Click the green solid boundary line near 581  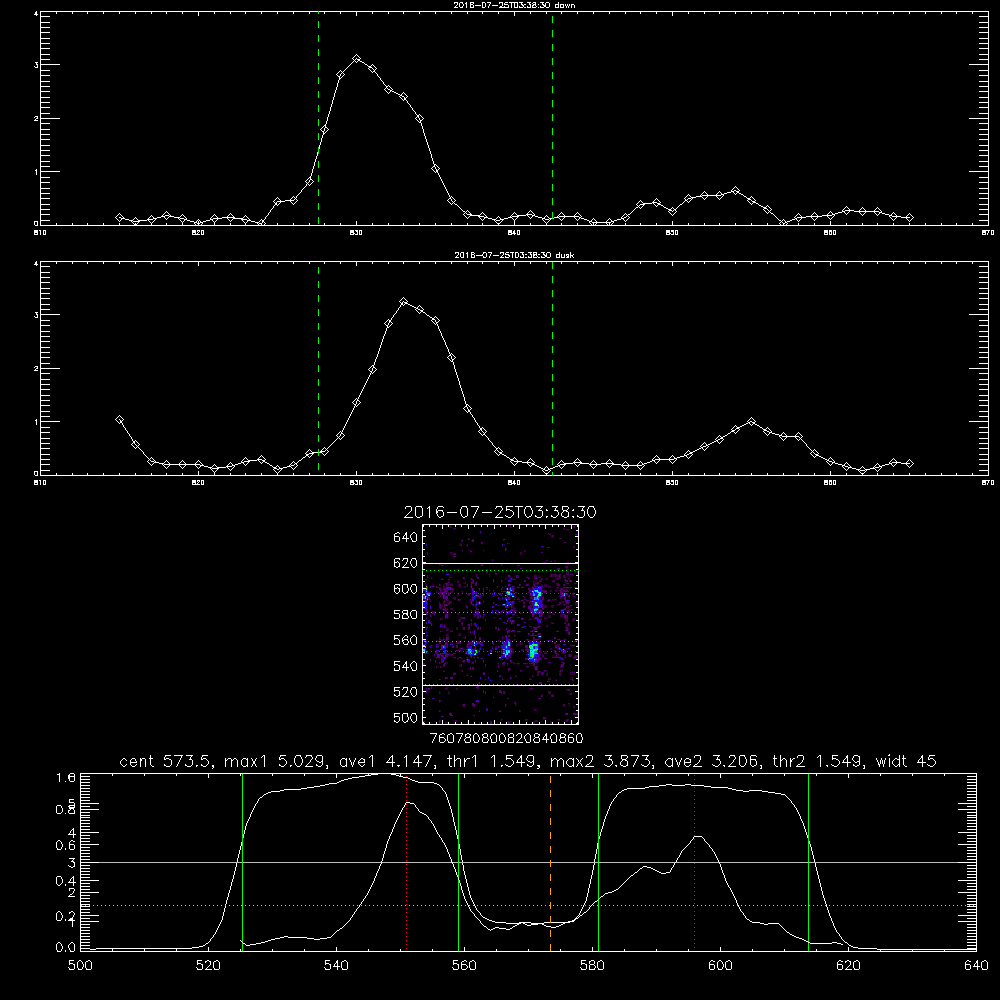598,862
